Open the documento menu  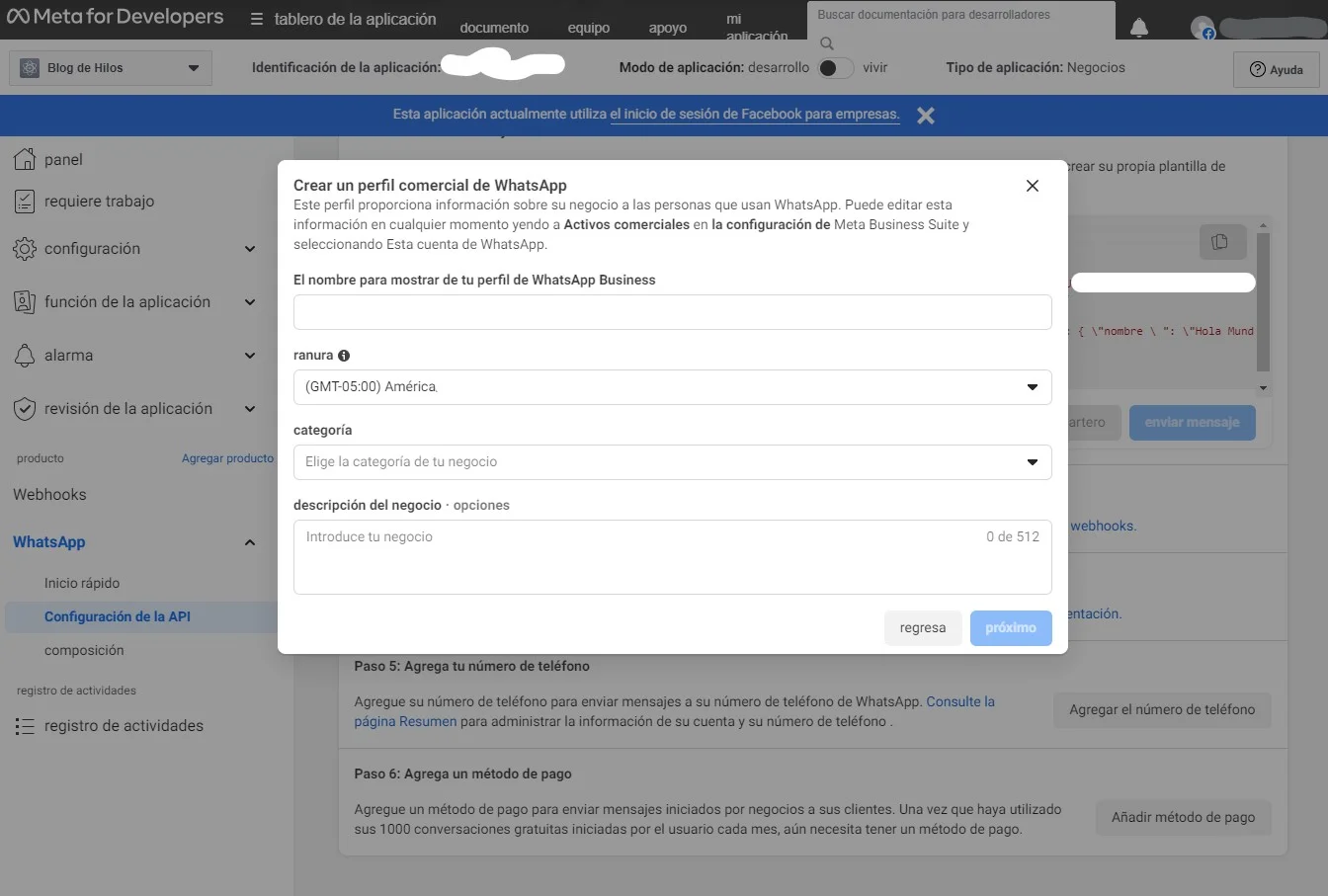pos(494,28)
